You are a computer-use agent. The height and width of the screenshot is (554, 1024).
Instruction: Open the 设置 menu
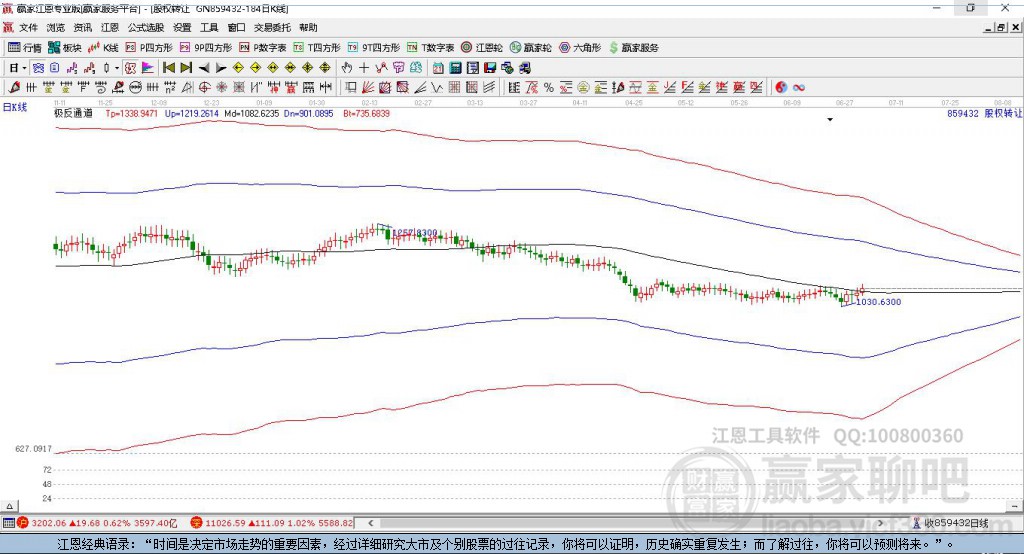click(x=182, y=27)
